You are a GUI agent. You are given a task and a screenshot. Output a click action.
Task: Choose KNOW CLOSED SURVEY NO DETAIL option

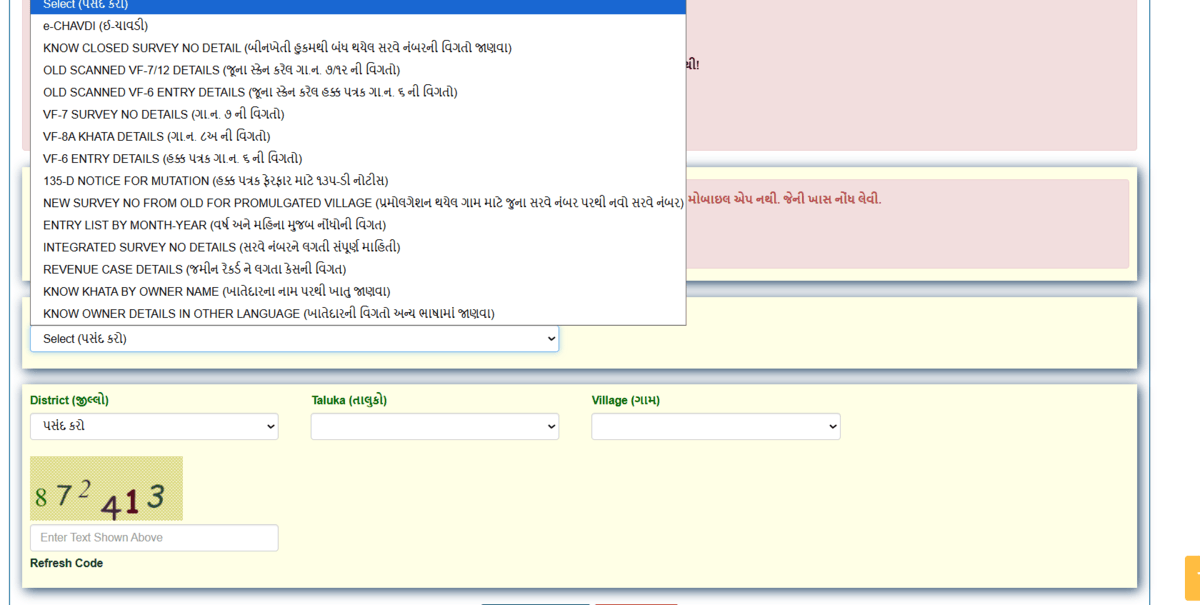pyautogui.click(x=277, y=48)
